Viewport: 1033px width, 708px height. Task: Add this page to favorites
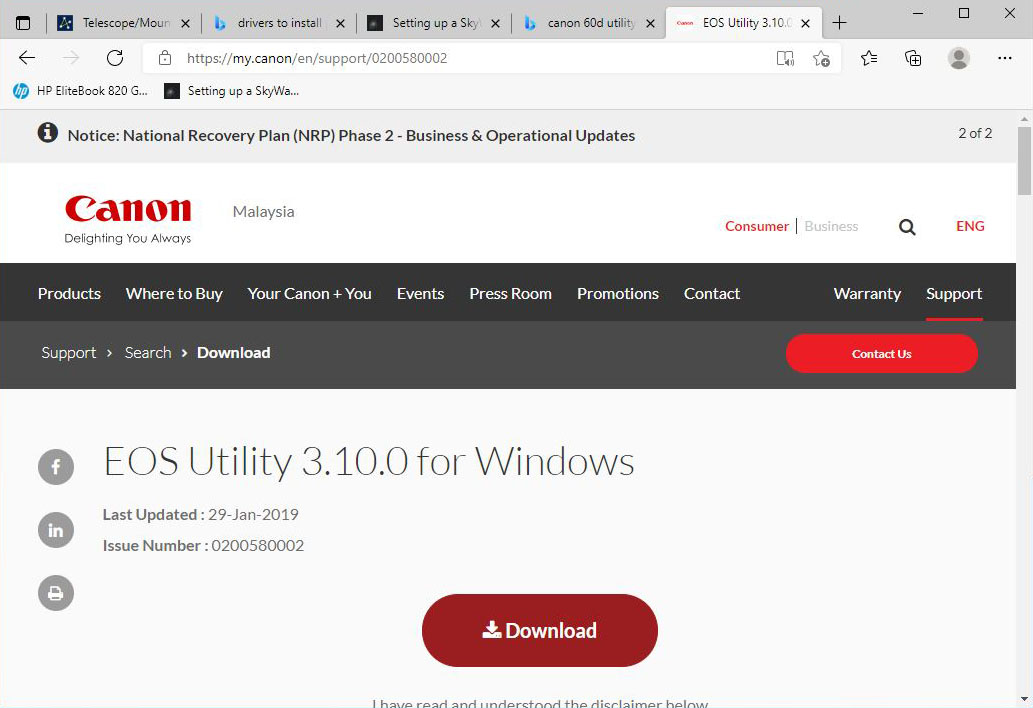821,58
